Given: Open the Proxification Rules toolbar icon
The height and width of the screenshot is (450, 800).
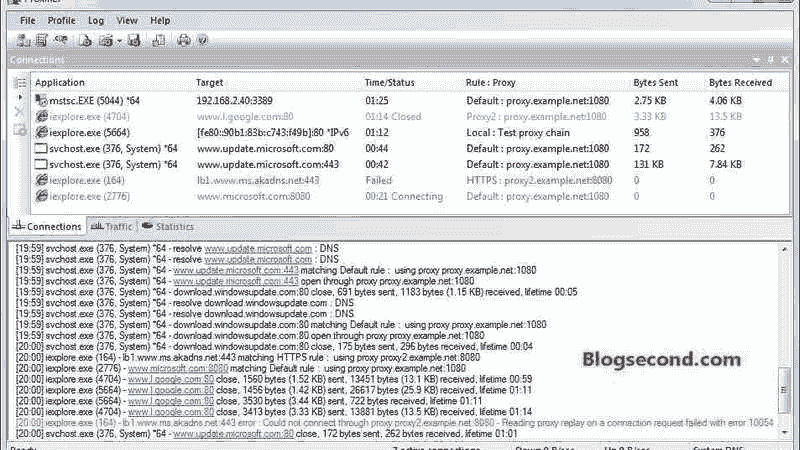Looking at the screenshot, I should tap(42, 40).
